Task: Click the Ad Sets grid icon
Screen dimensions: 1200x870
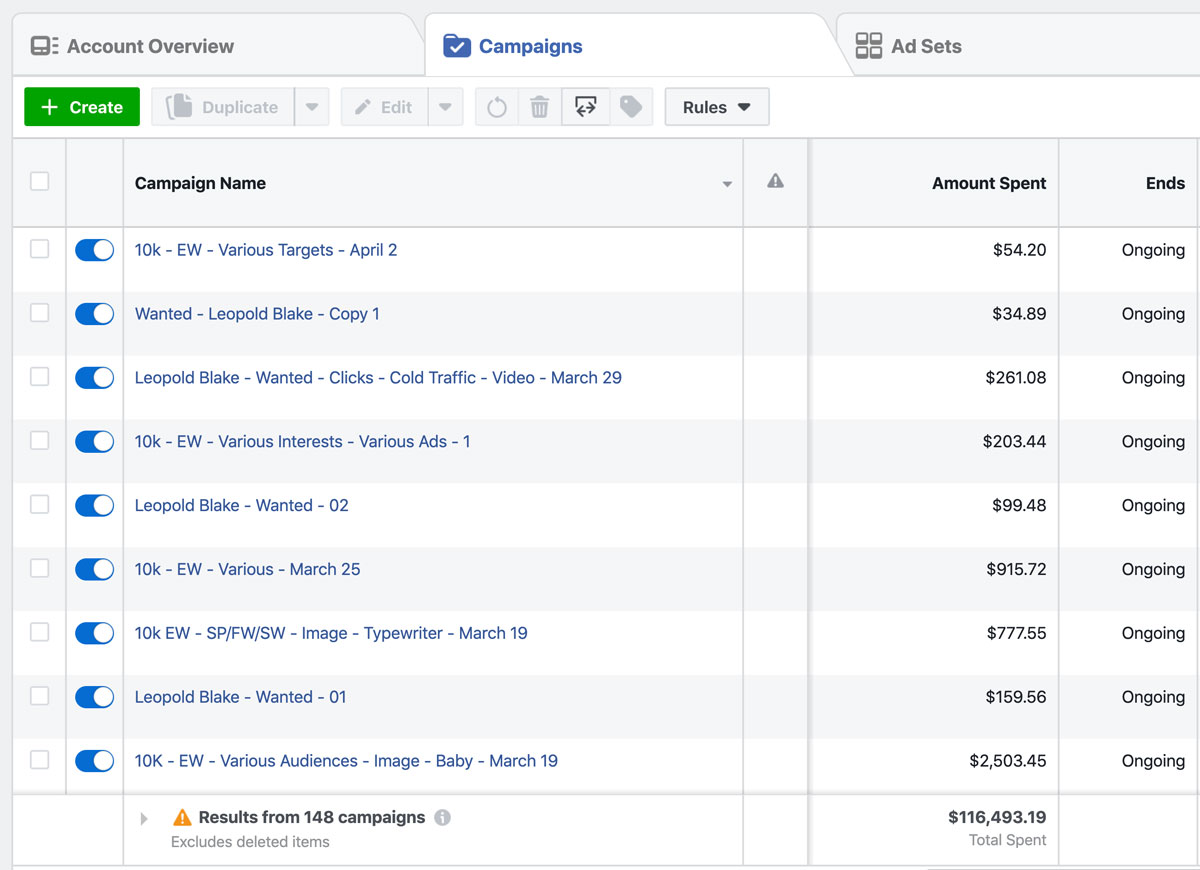Action: tap(869, 46)
